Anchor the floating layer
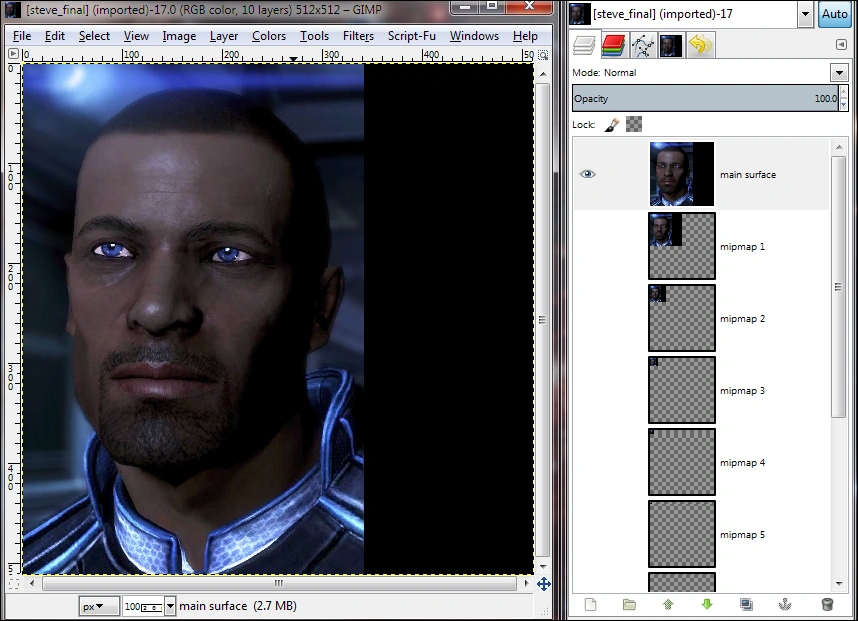 (x=786, y=604)
